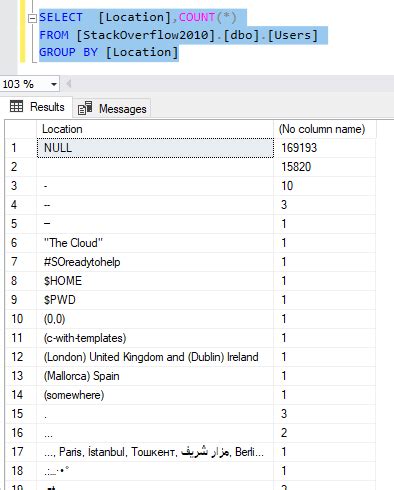
Task: Select the count cell 15820
Action: tap(325, 167)
